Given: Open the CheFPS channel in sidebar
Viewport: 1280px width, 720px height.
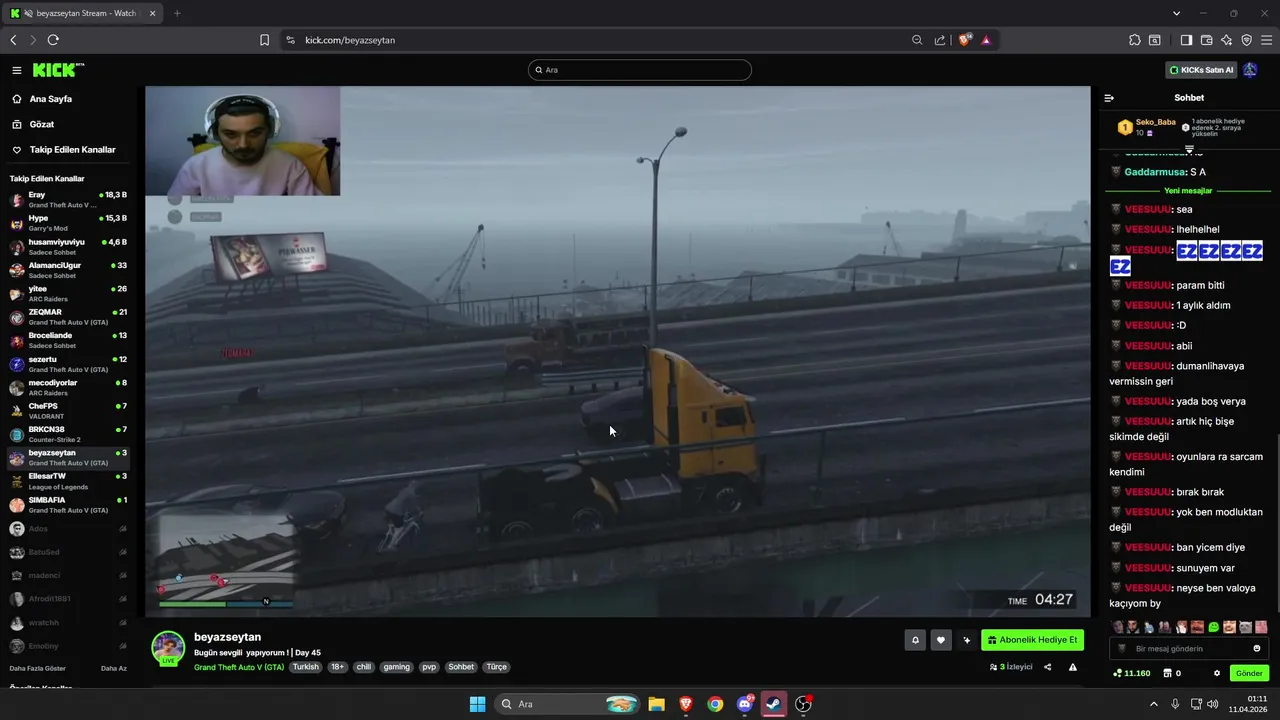Looking at the screenshot, I should coord(68,411).
